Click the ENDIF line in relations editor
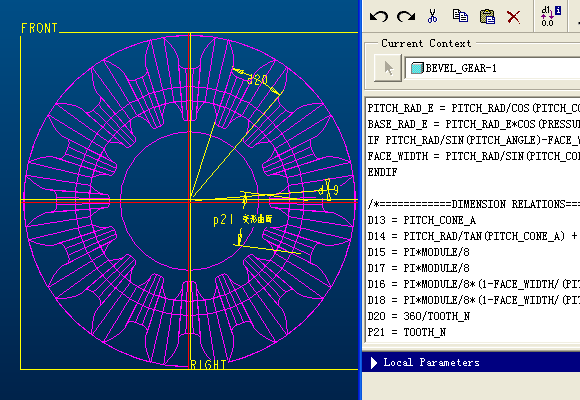 (382, 172)
